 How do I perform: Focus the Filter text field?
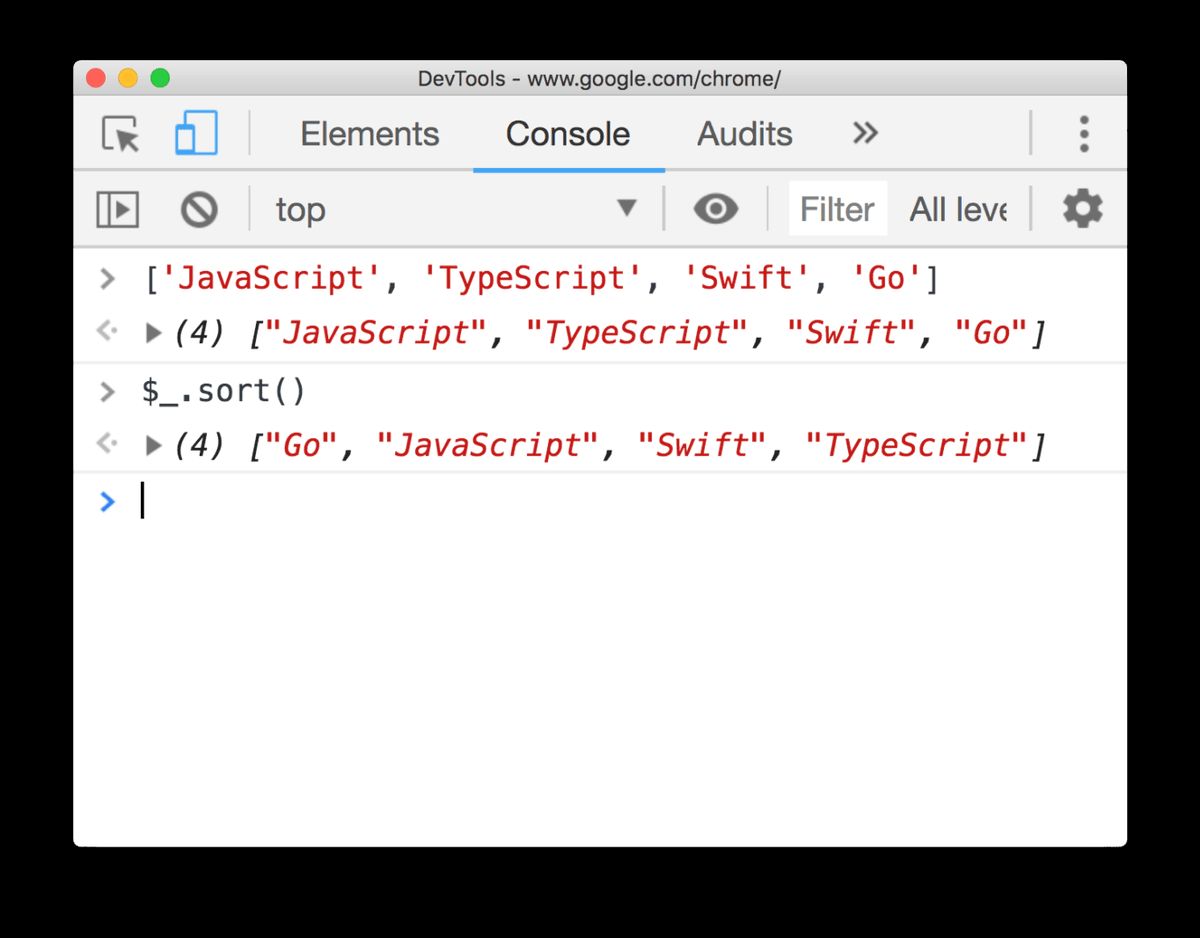pos(837,210)
